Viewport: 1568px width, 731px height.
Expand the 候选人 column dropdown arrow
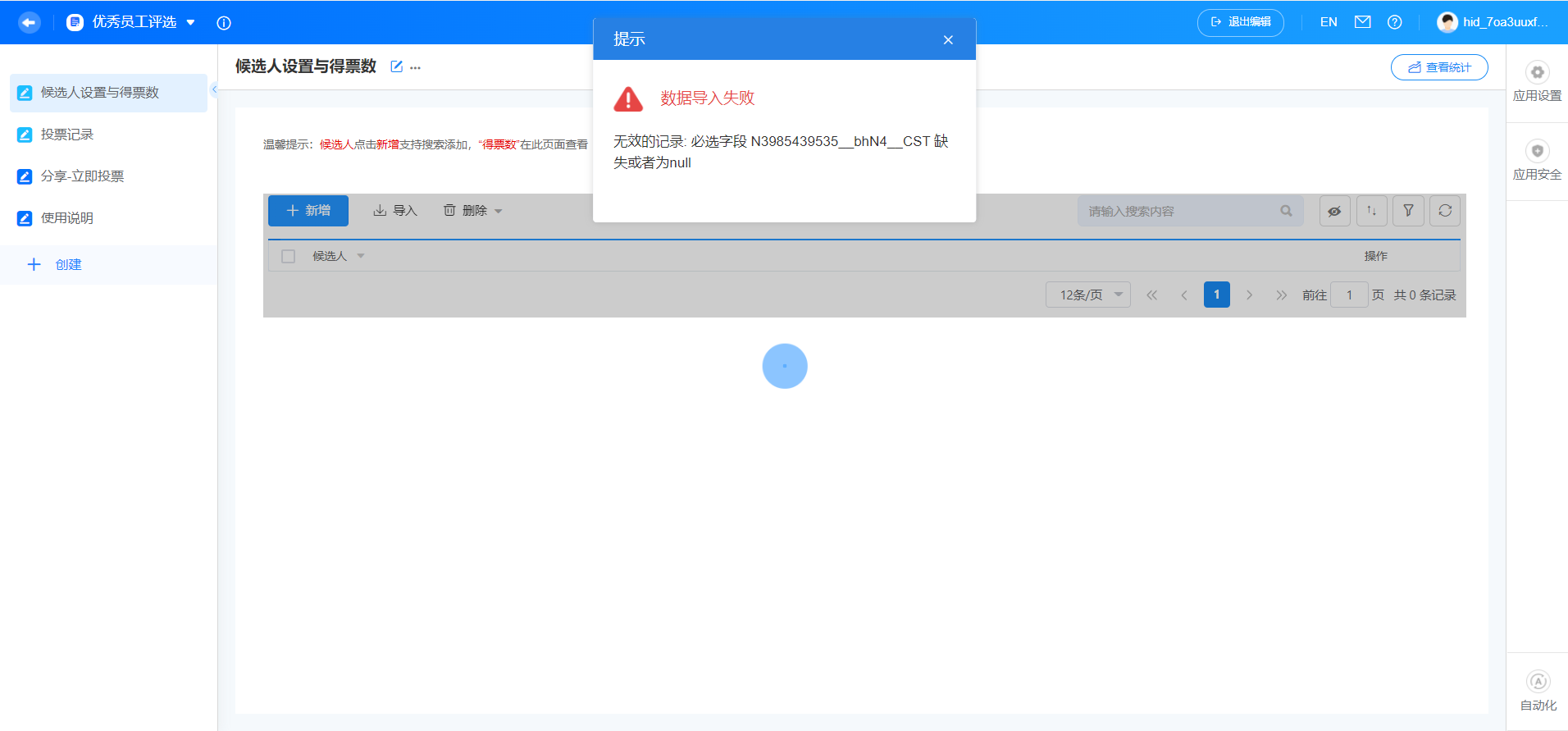point(361,256)
